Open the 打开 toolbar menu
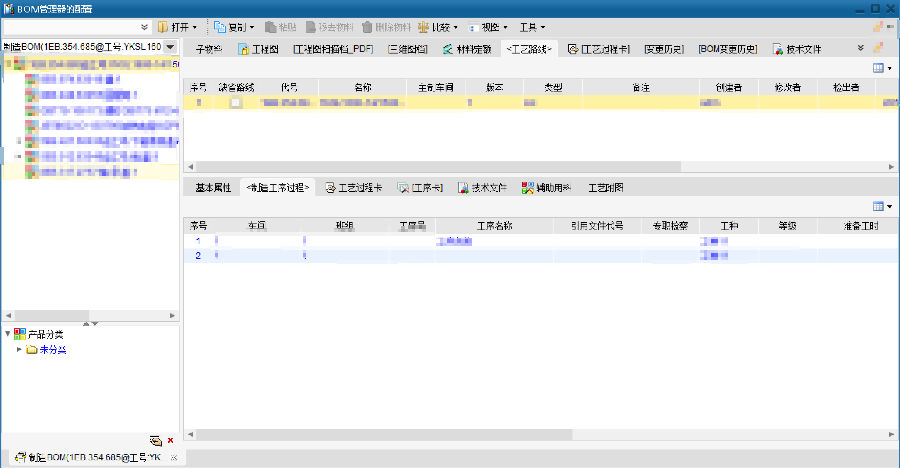The width and height of the screenshot is (900, 468). 177,27
